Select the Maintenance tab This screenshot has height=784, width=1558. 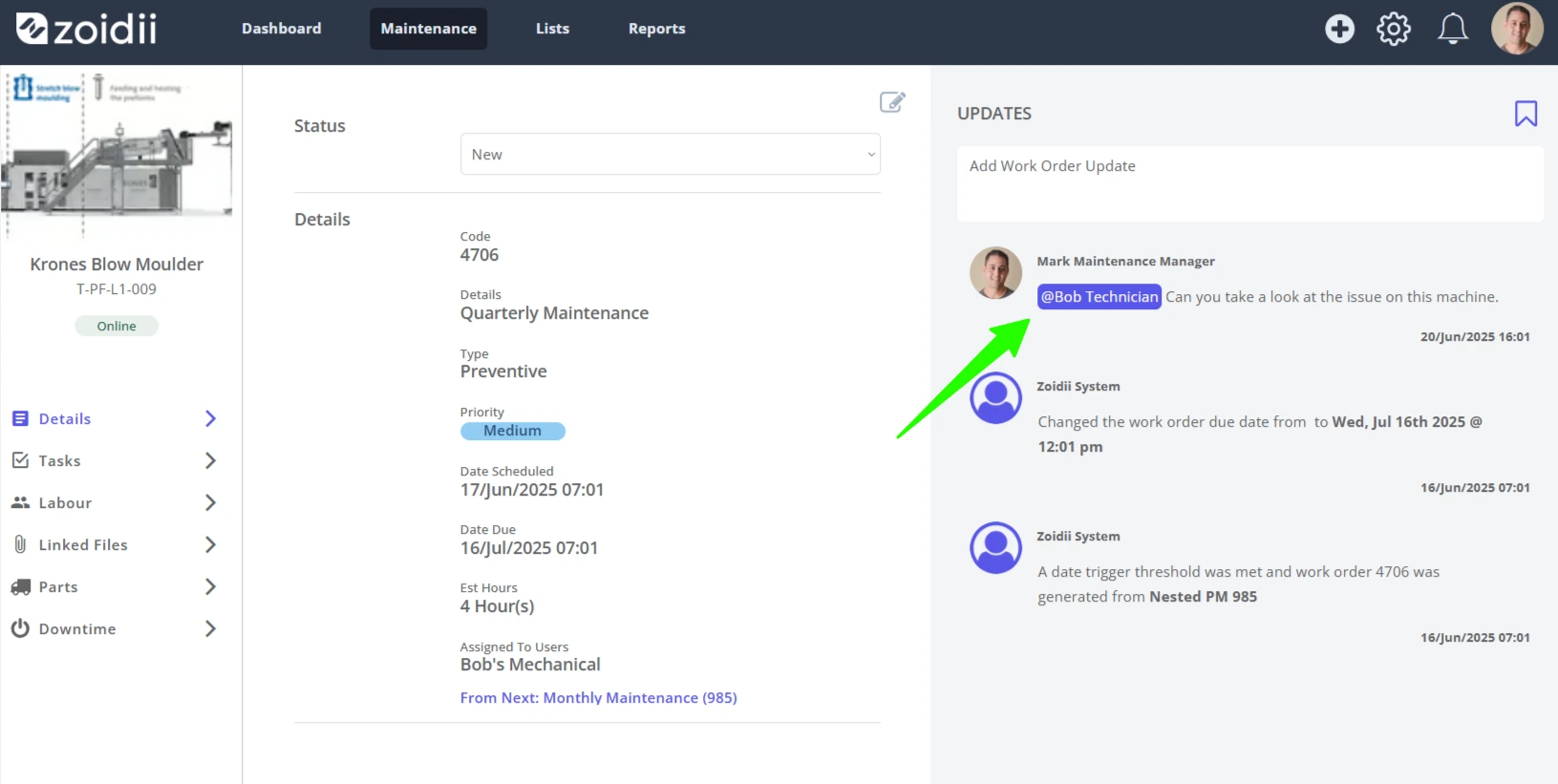click(428, 29)
